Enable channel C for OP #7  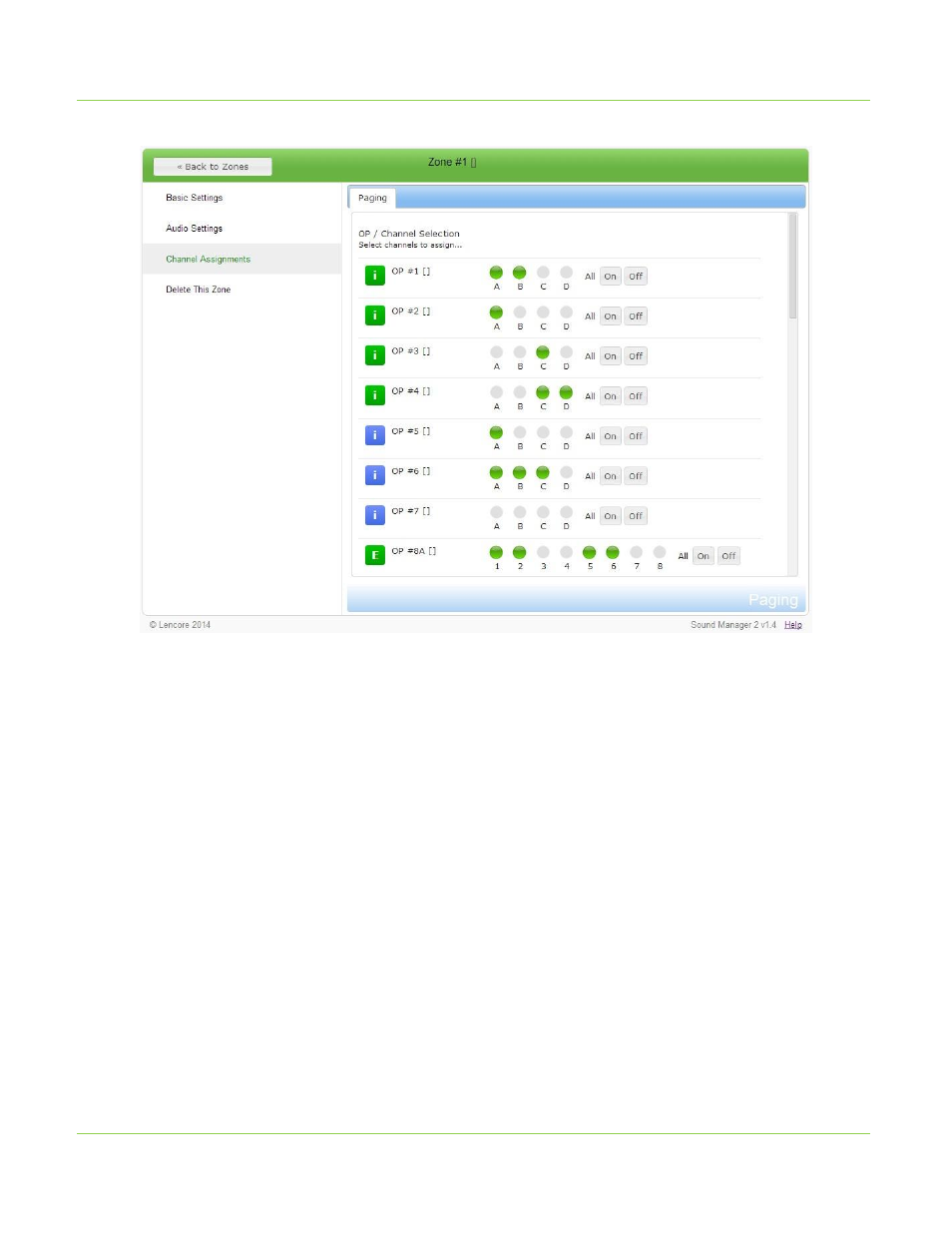coord(543,512)
